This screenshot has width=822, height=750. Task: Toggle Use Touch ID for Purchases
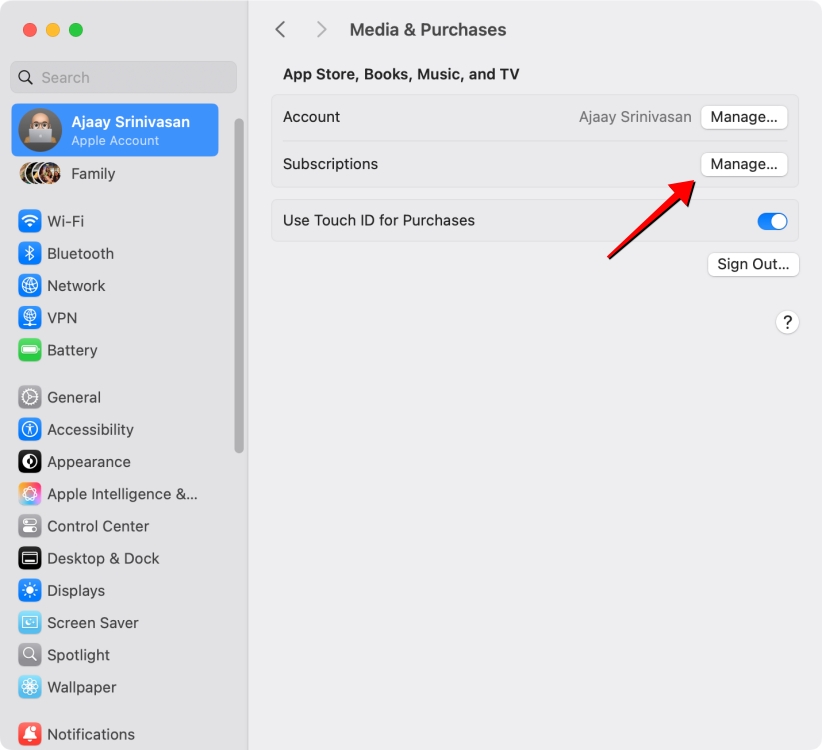pyautogui.click(x=772, y=221)
